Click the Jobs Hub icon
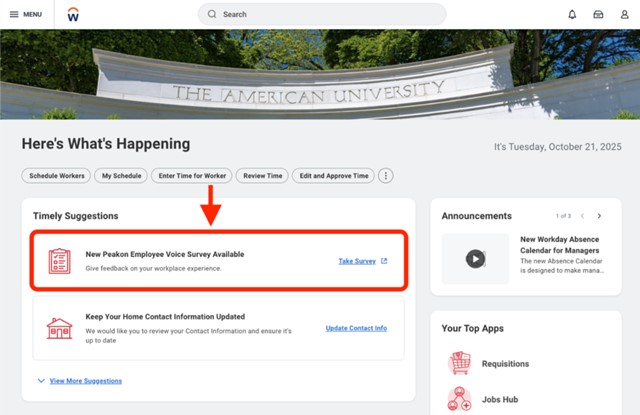Screen dimensions: 640x415 click(460, 399)
